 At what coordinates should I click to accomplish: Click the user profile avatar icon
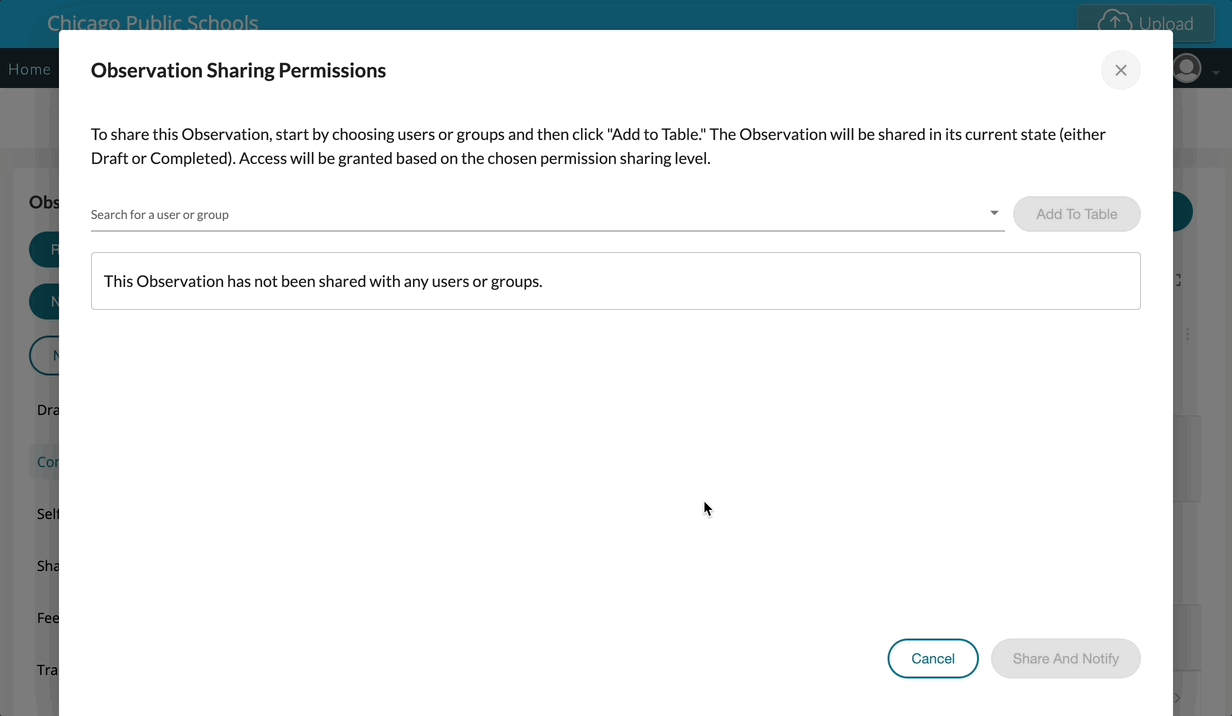tap(1187, 68)
